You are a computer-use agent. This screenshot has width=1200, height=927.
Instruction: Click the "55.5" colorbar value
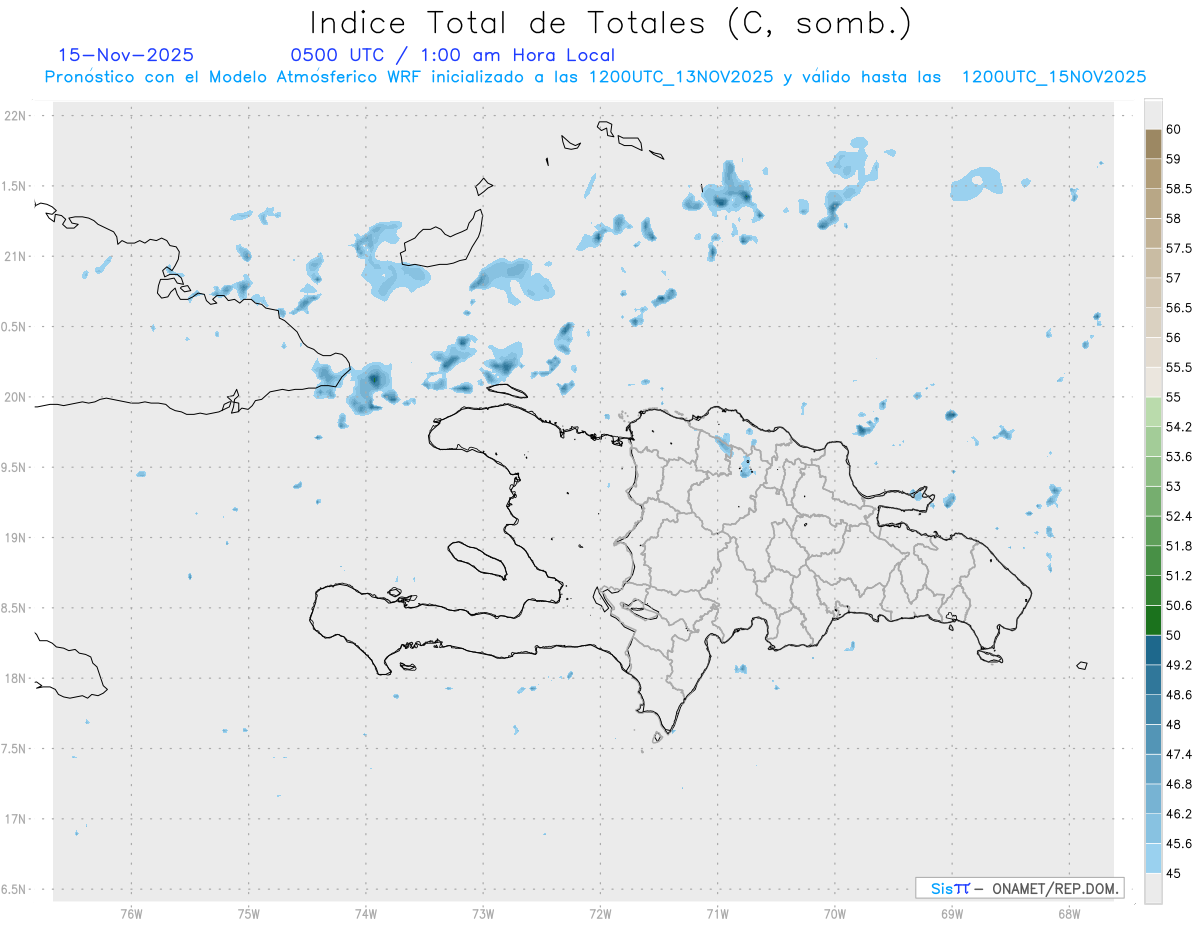1179,367
